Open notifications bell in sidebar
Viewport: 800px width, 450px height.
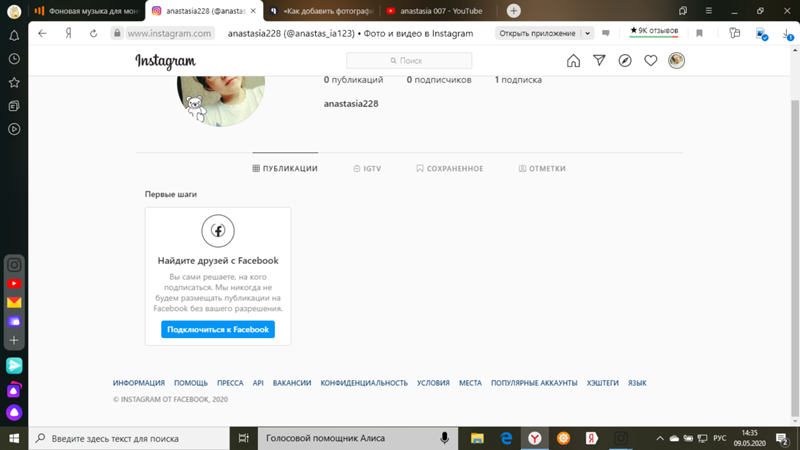point(14,36)
